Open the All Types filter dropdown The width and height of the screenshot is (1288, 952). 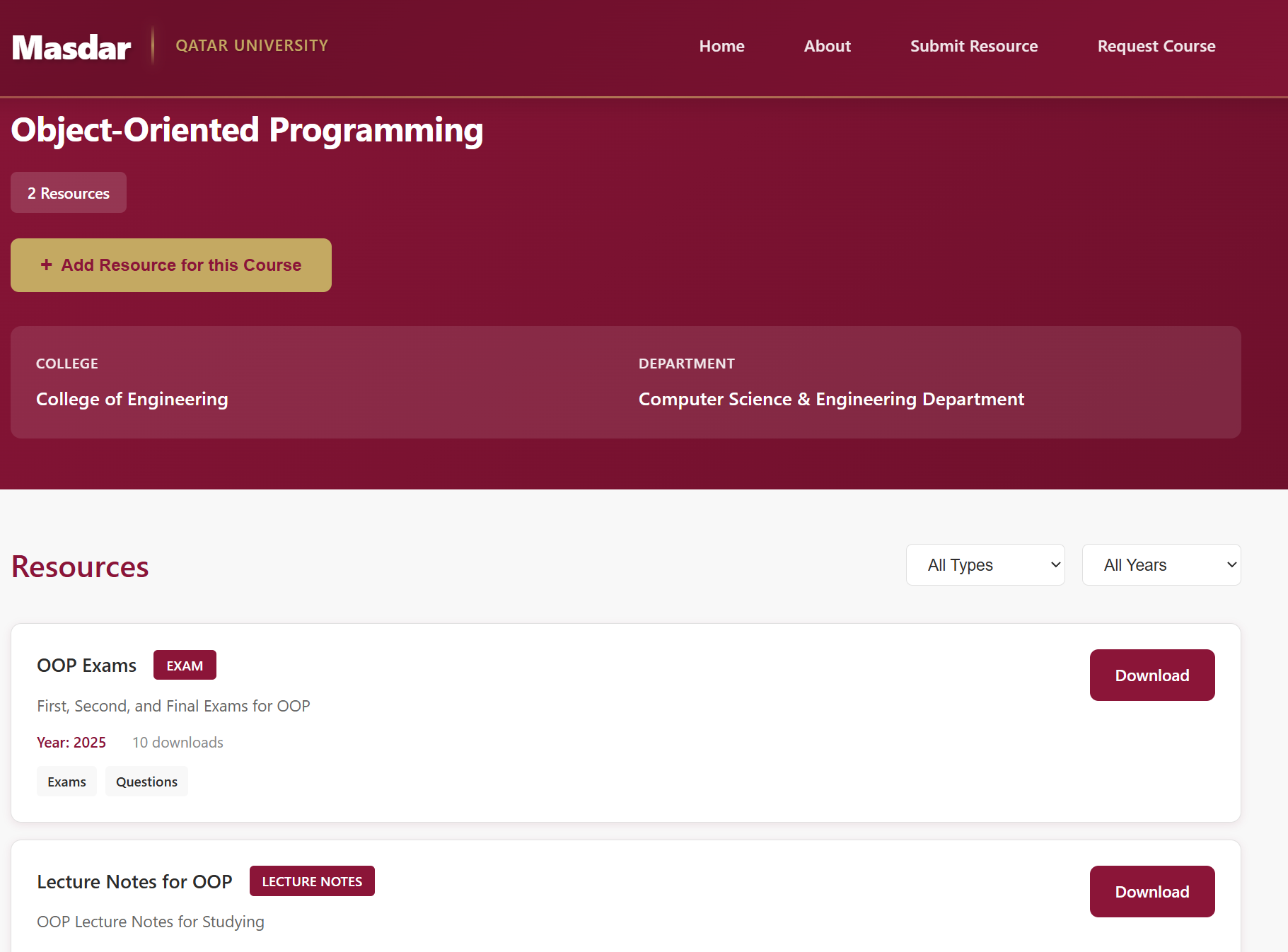pos(985,564)
